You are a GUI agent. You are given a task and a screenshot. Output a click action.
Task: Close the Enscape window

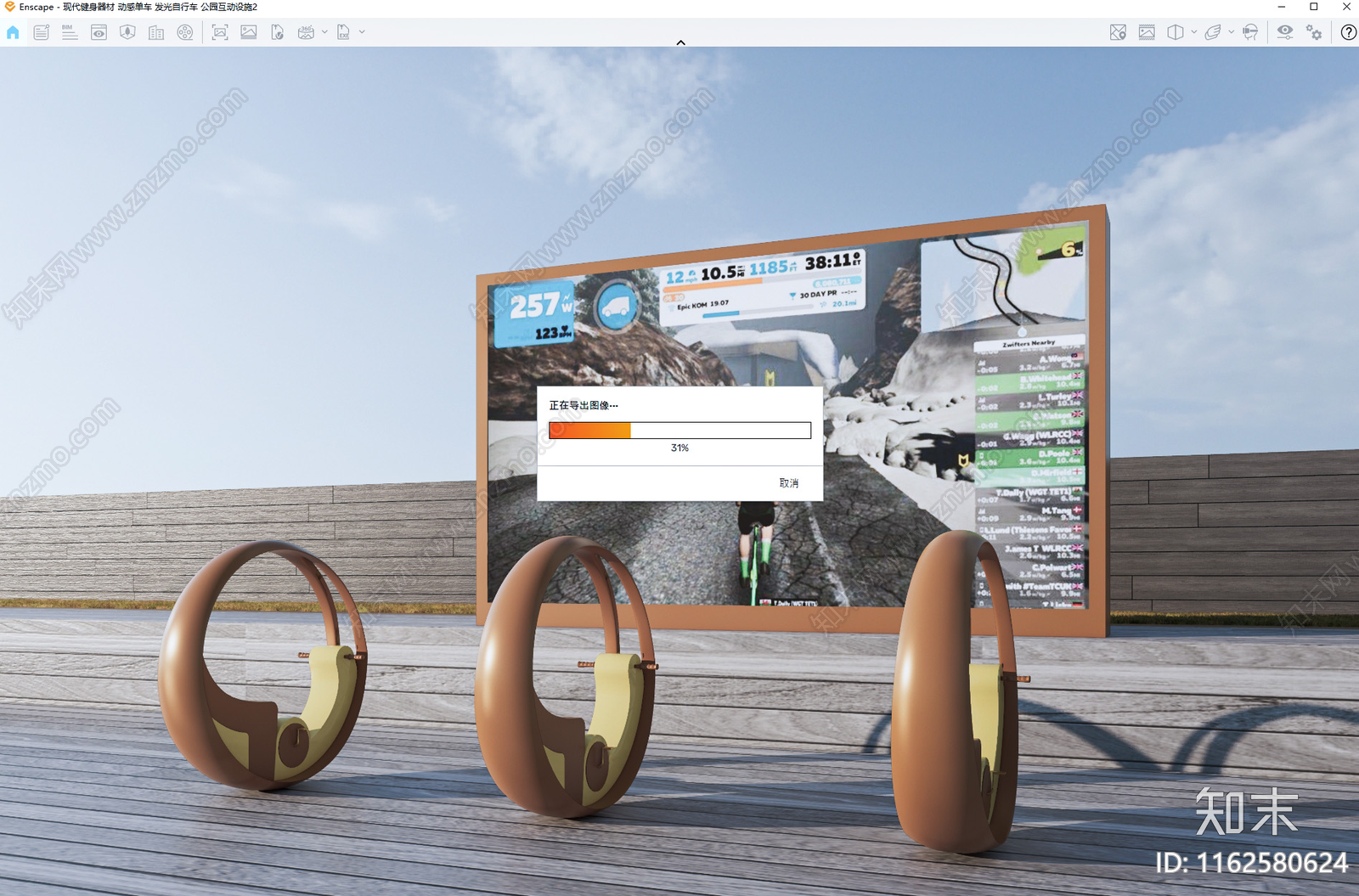tap(1345, 7)
